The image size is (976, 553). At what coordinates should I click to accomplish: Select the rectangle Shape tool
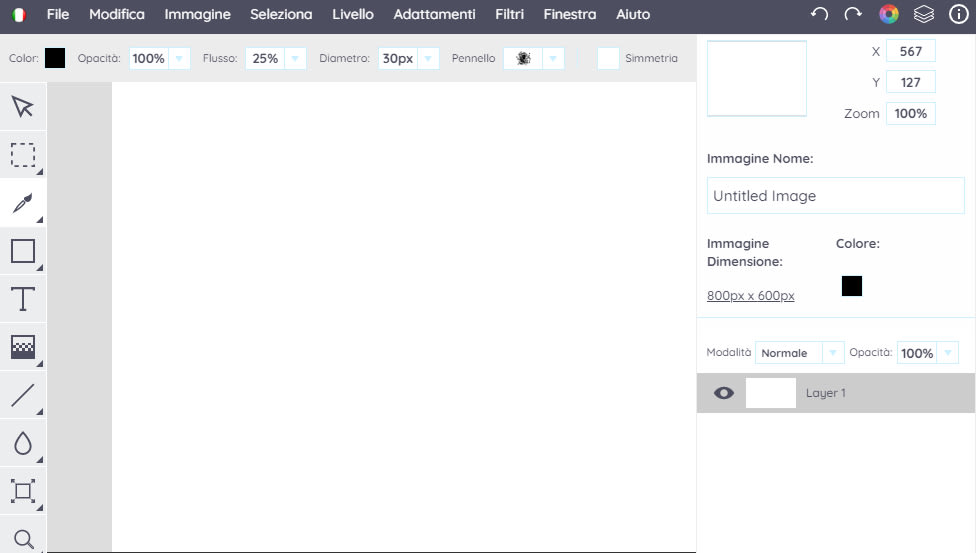coord(23,251)
